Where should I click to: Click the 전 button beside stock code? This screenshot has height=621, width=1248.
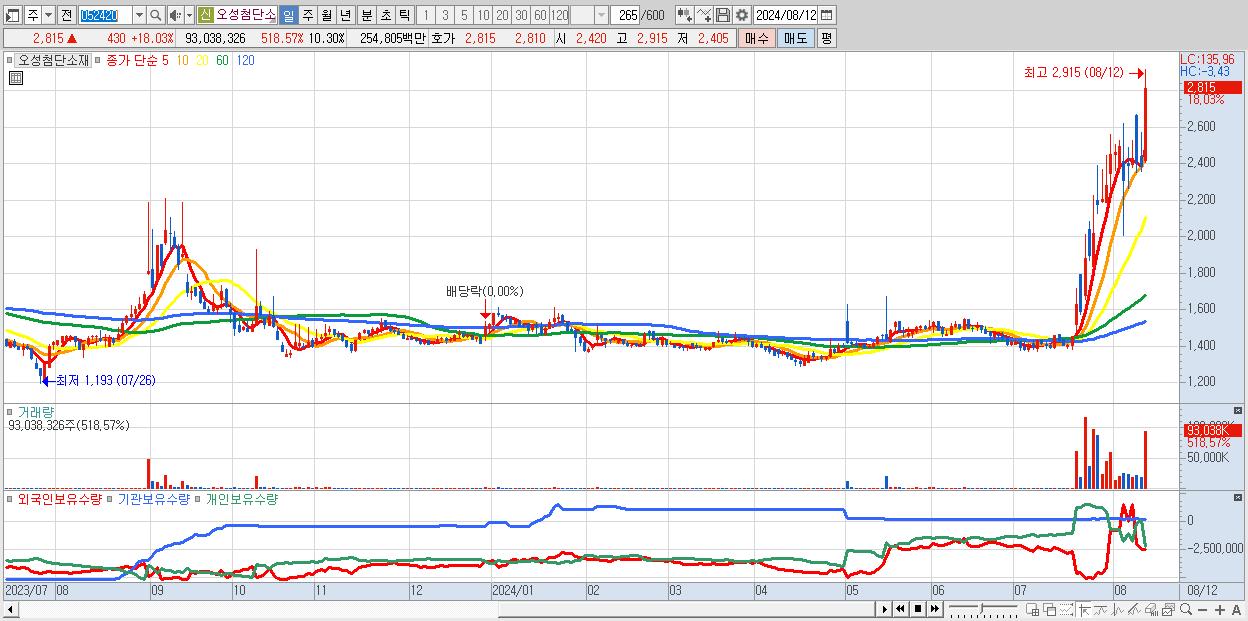pyautogui.click(x=66, y=15)
